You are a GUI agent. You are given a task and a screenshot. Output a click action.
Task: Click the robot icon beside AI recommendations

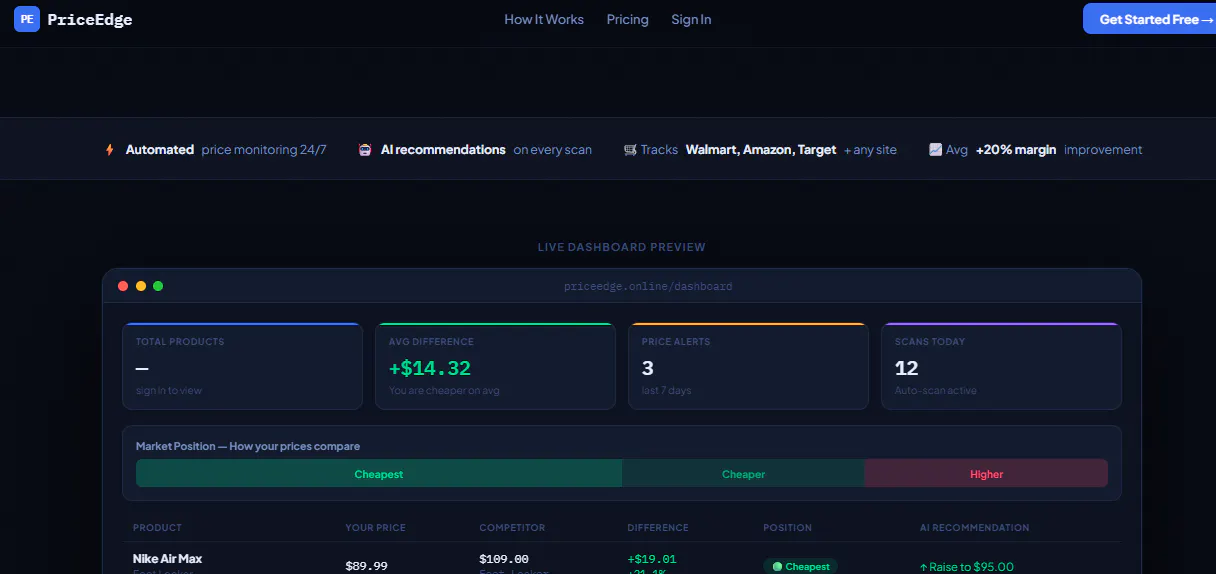[x=365, y=150]
